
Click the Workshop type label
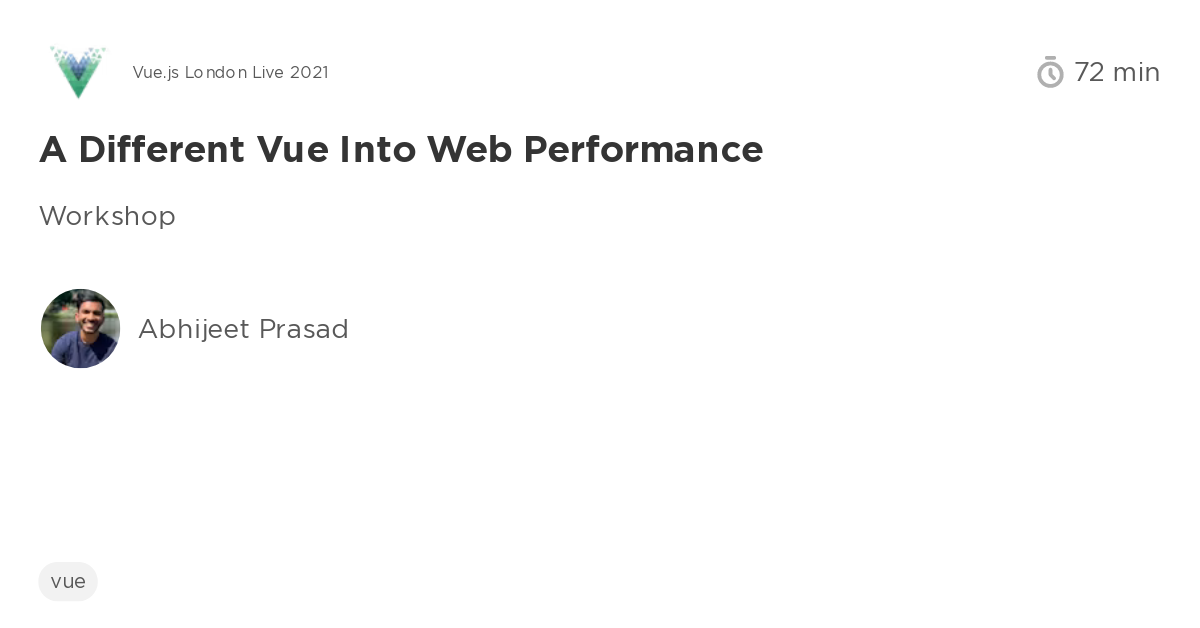107,216
